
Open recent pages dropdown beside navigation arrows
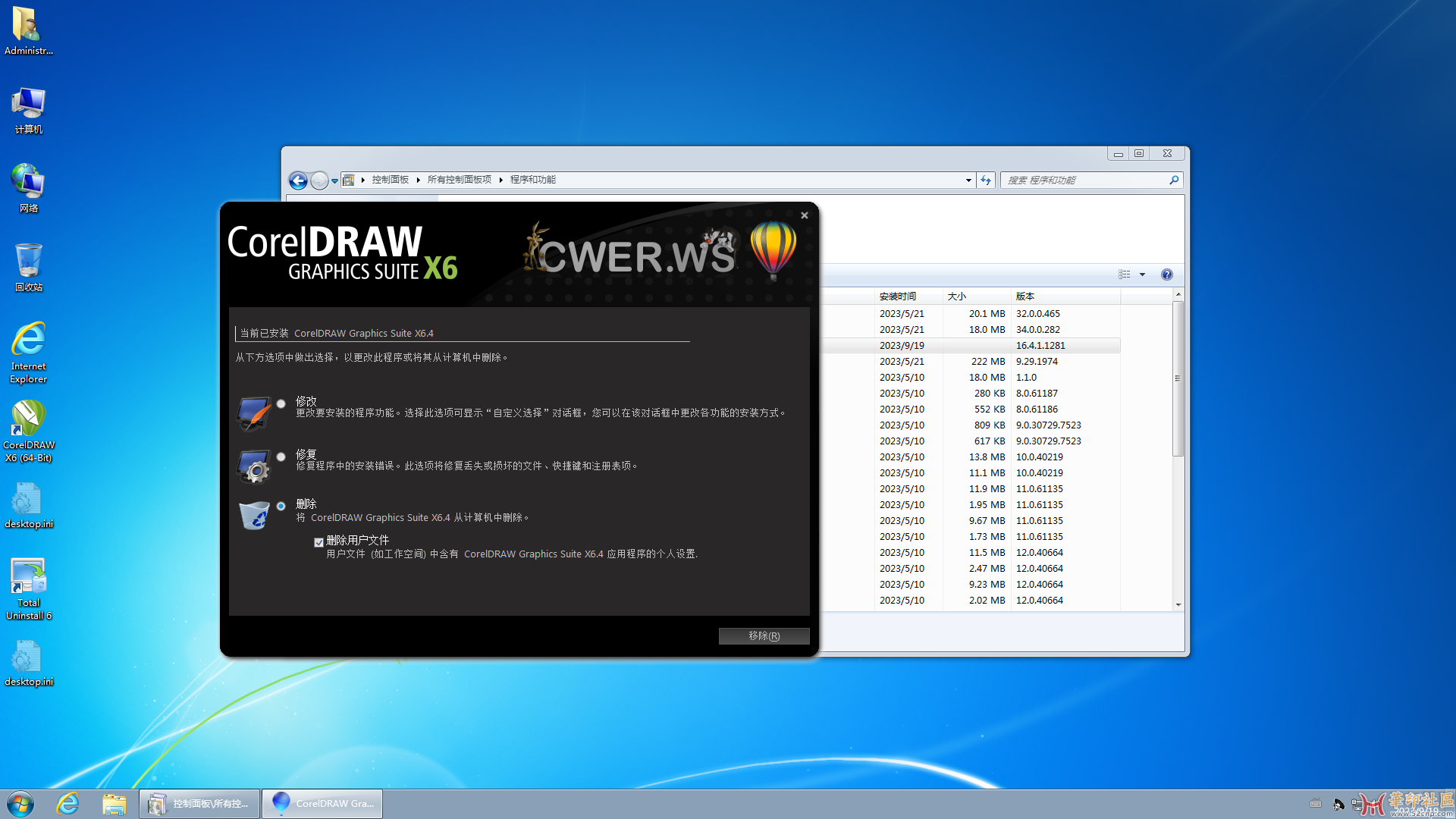[x=334, y=180]
